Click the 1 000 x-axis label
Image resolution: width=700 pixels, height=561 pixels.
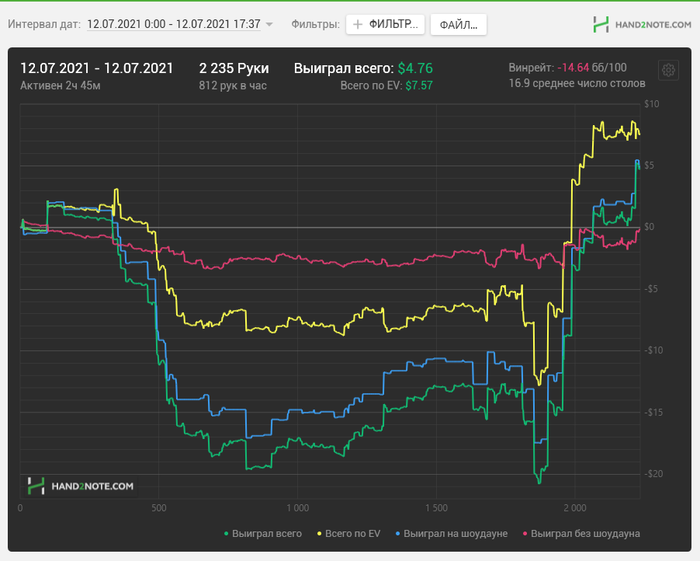tap(298, 508)
